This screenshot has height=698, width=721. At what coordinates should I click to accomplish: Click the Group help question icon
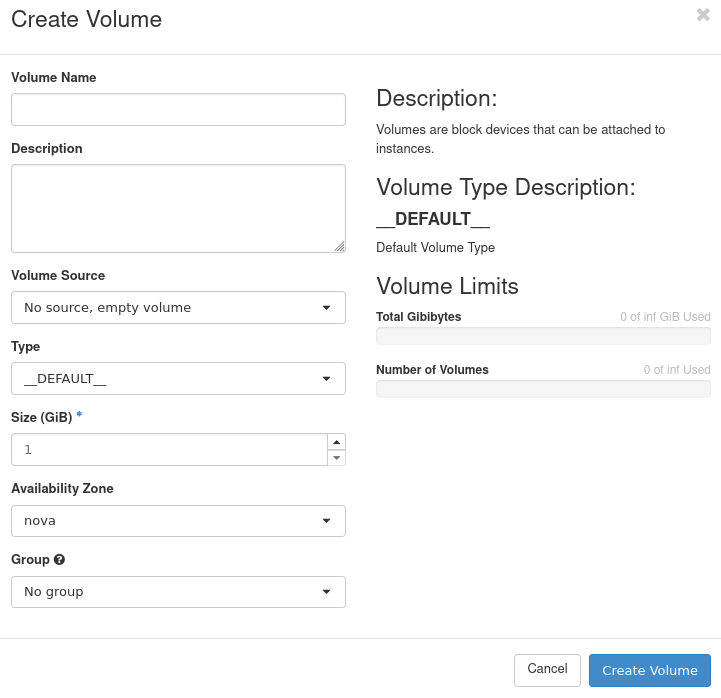(x=60, y=560)
